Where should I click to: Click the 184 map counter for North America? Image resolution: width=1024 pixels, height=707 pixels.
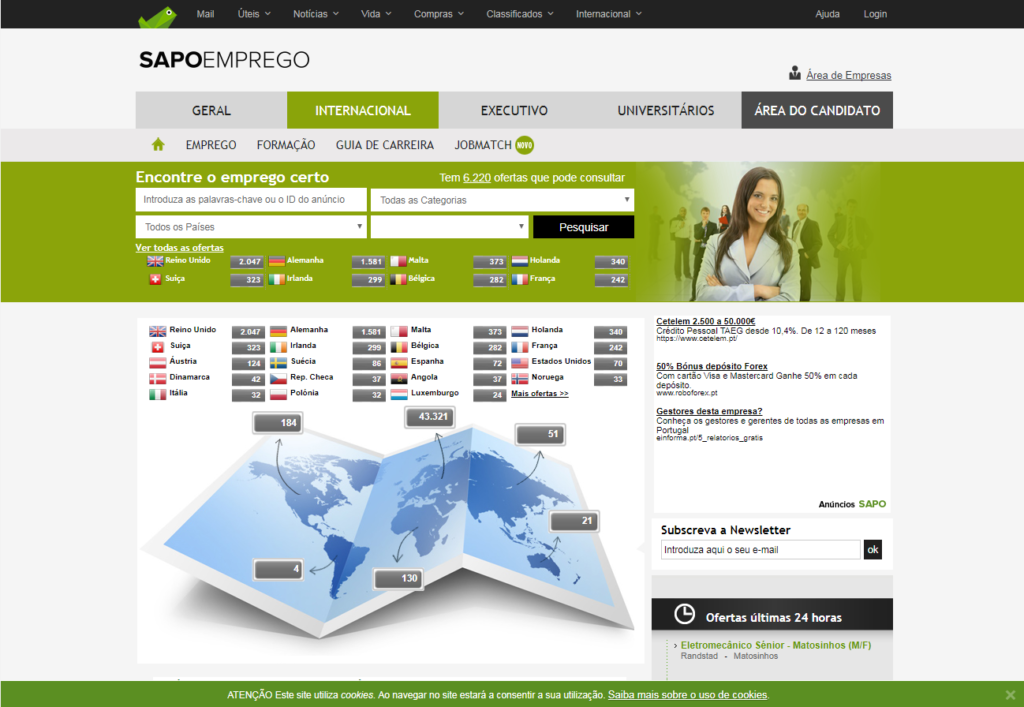tap(278, 422)
